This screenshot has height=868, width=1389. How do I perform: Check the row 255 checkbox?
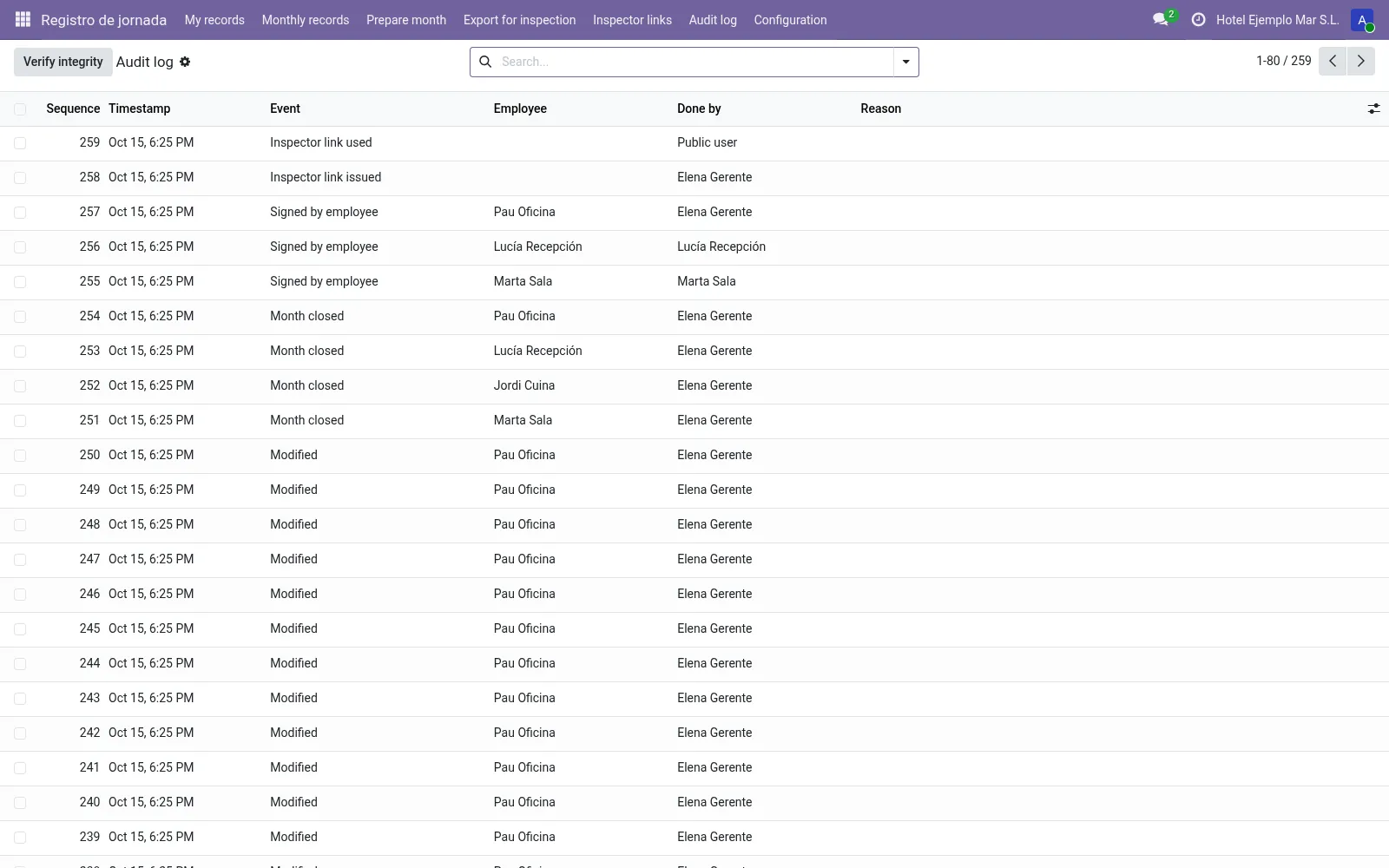click(20, 282)
